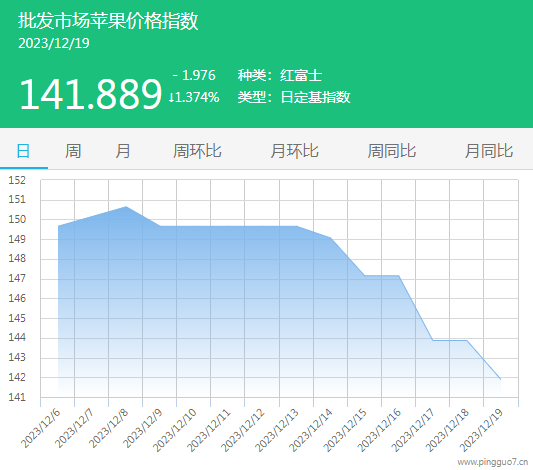Select the 周环比 tab

[x=197, y=151]
